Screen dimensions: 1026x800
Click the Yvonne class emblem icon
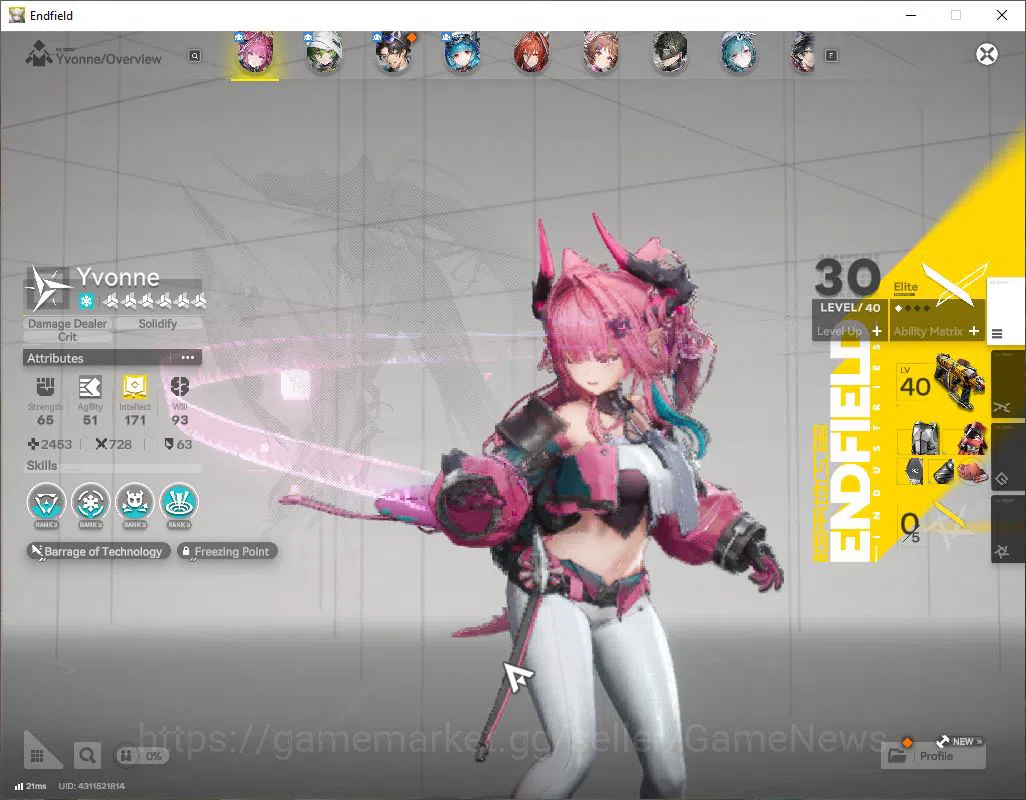tap(47, 288)
